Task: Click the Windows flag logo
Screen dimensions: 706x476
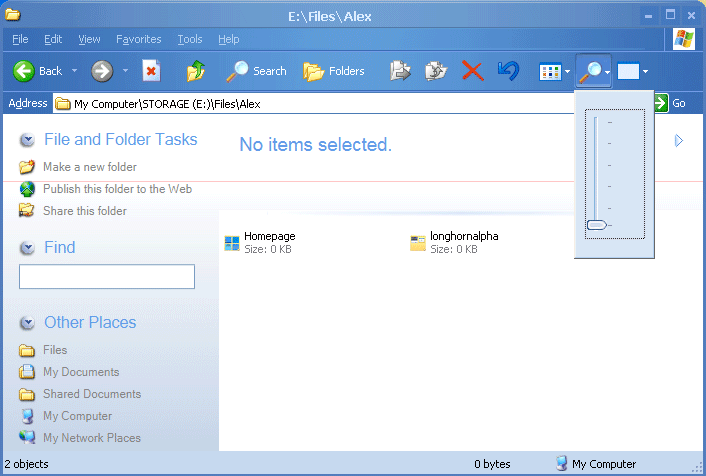Action: (x=683, y=39)
